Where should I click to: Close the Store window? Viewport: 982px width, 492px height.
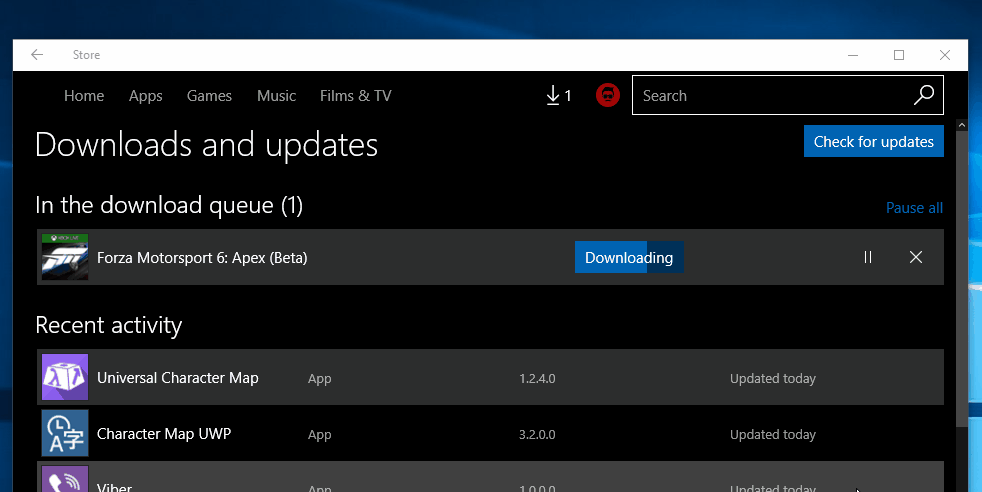[x=945, y=55]
